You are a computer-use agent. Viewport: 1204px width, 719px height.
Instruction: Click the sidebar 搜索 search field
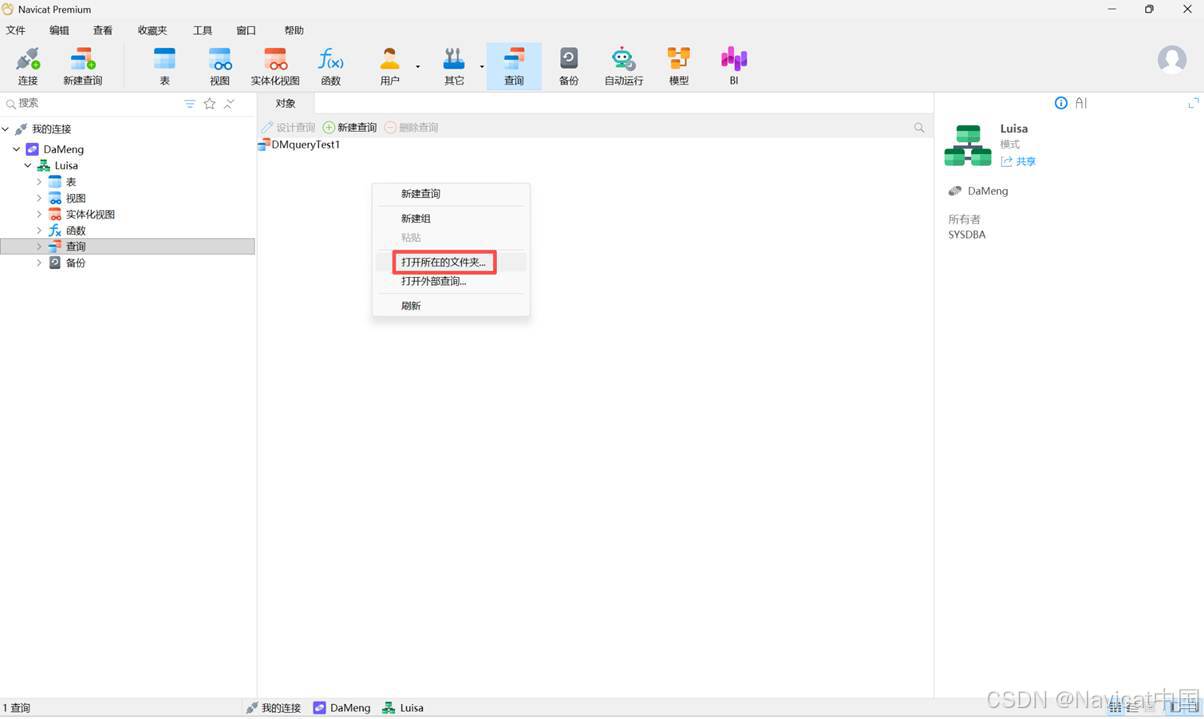90,103
